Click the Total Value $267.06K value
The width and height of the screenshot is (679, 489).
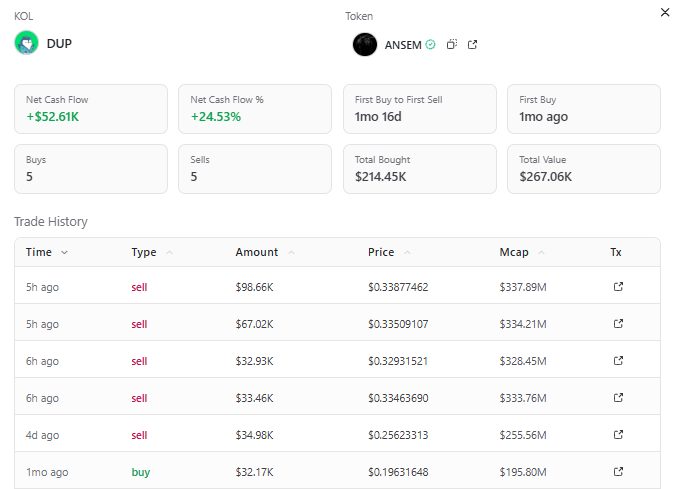[546, 177]
